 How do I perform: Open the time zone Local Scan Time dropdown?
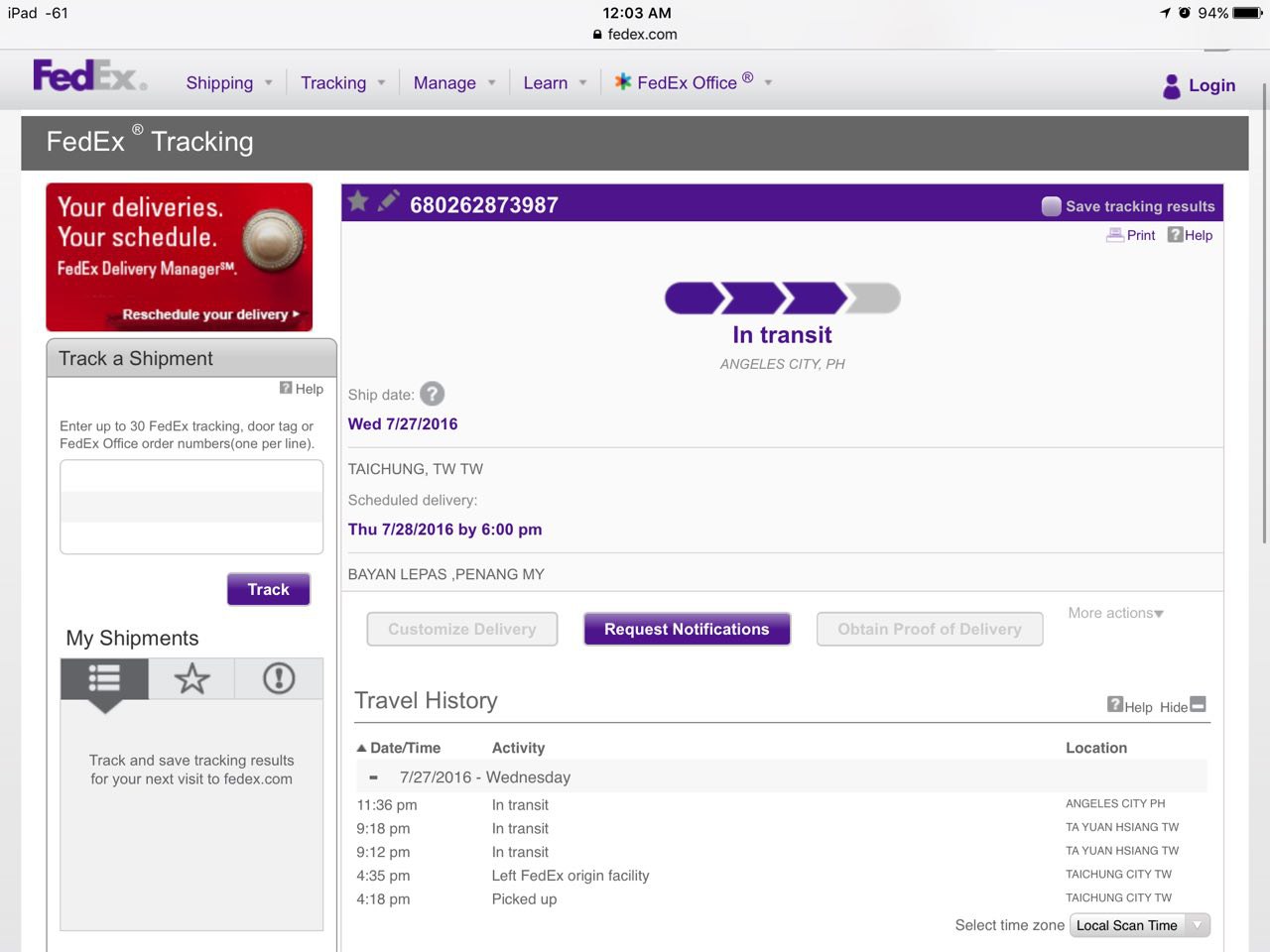(x=1140, y=925)
